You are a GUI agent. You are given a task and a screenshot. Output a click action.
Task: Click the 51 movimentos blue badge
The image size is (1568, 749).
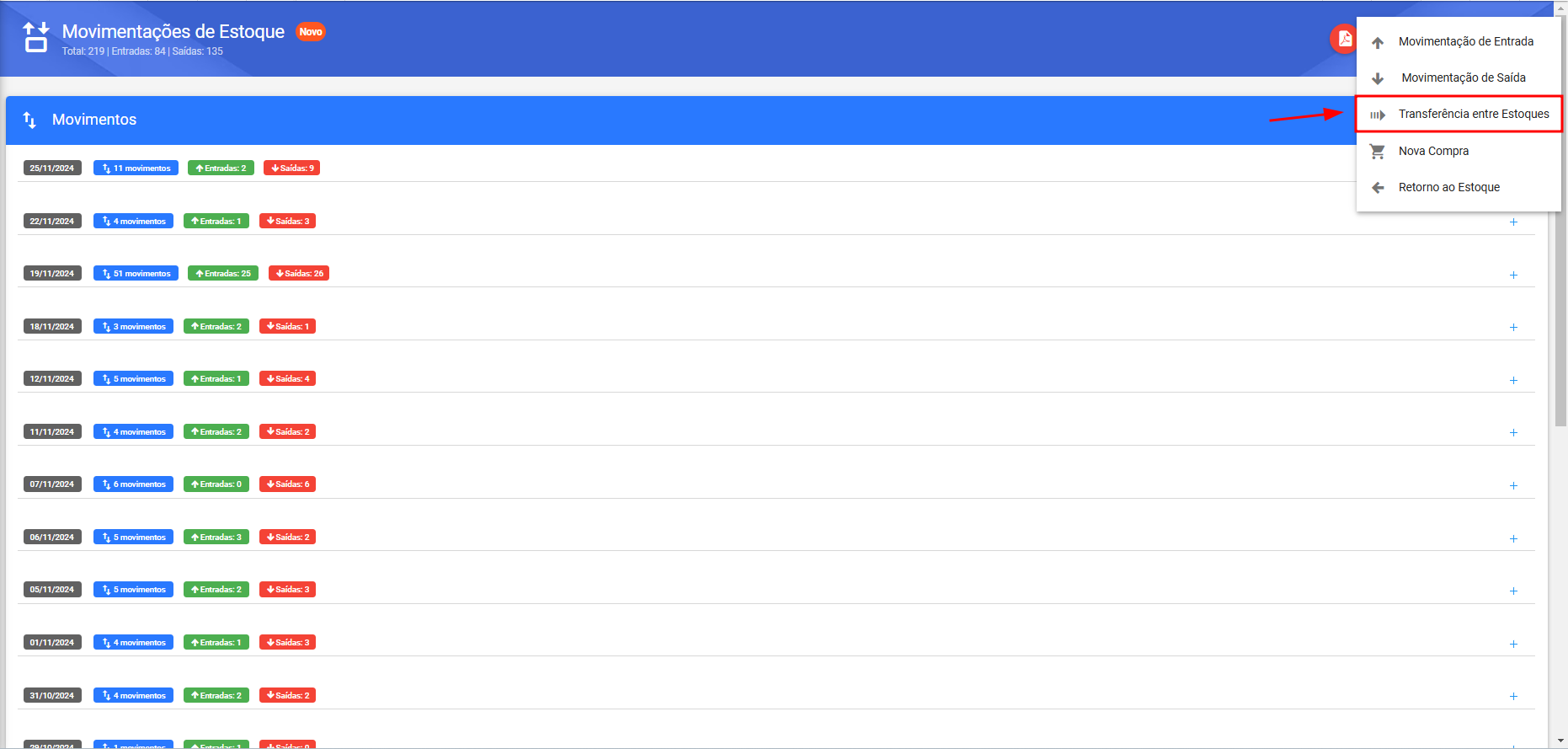coord(136,273)
